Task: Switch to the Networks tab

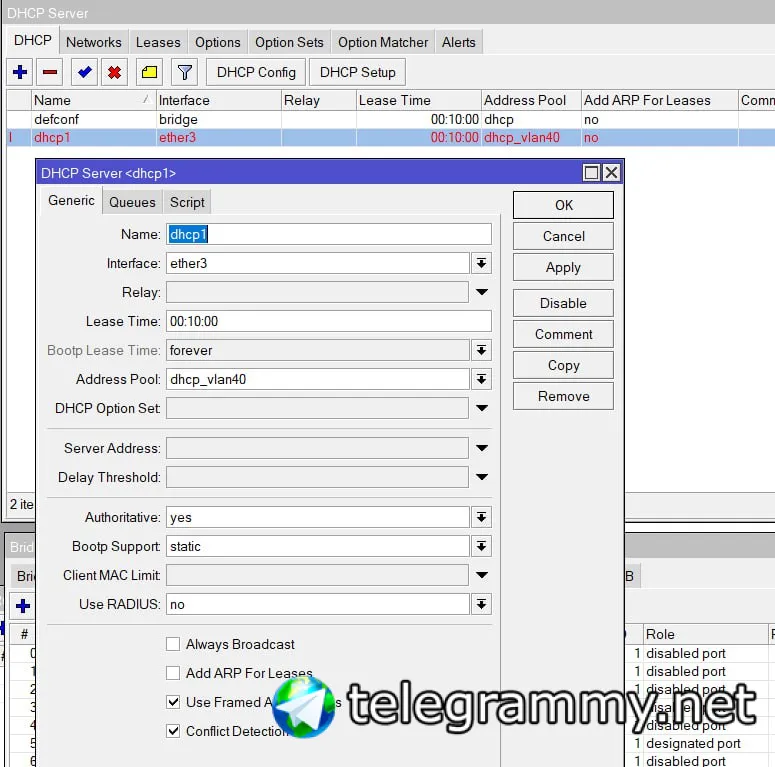Action: (94, 43)
